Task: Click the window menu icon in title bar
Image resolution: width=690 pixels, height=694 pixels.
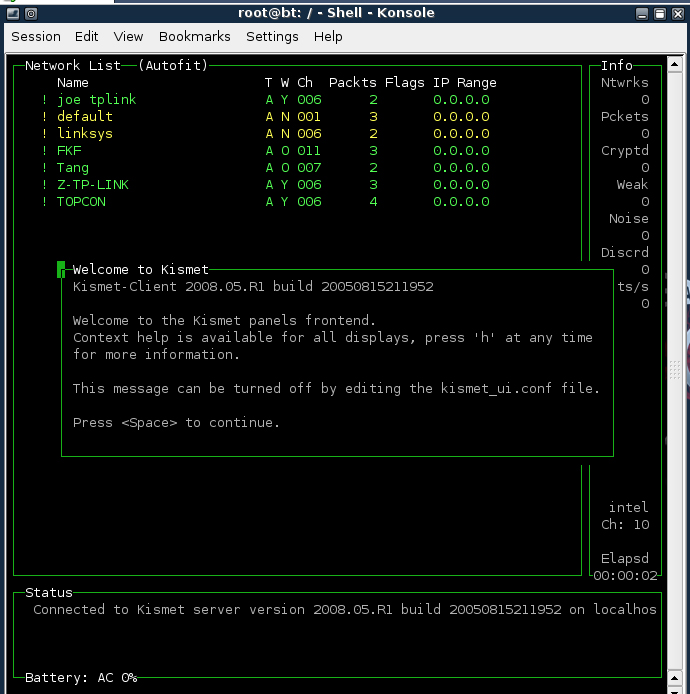Action: pos(11,14)
